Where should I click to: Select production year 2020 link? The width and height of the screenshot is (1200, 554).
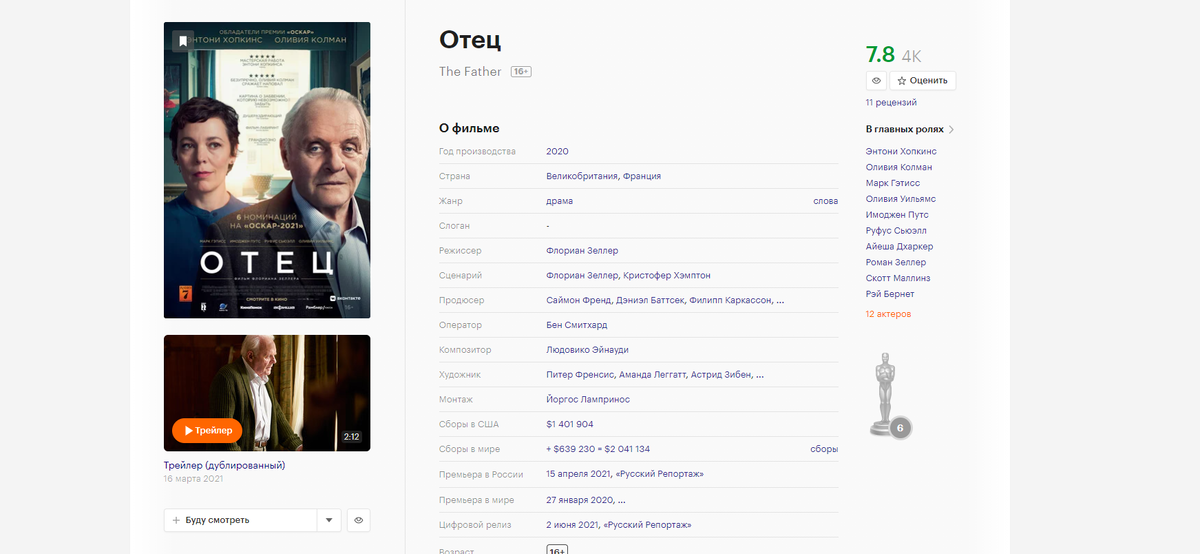(557, 151)
